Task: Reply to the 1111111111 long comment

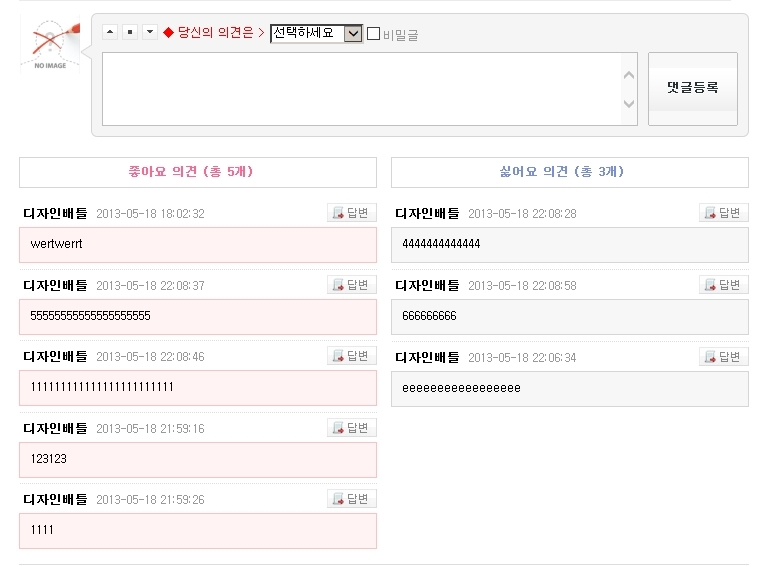Action: pos(352,356)
